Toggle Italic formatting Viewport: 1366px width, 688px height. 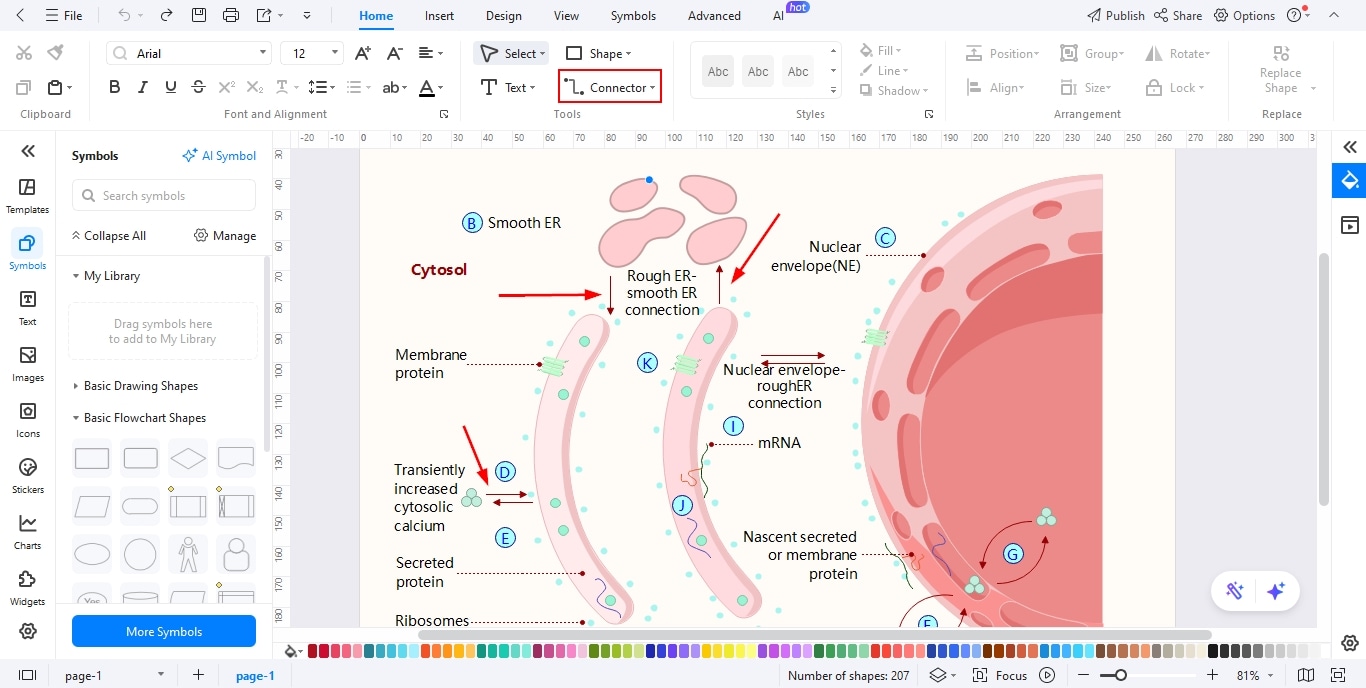pos(142,88)
